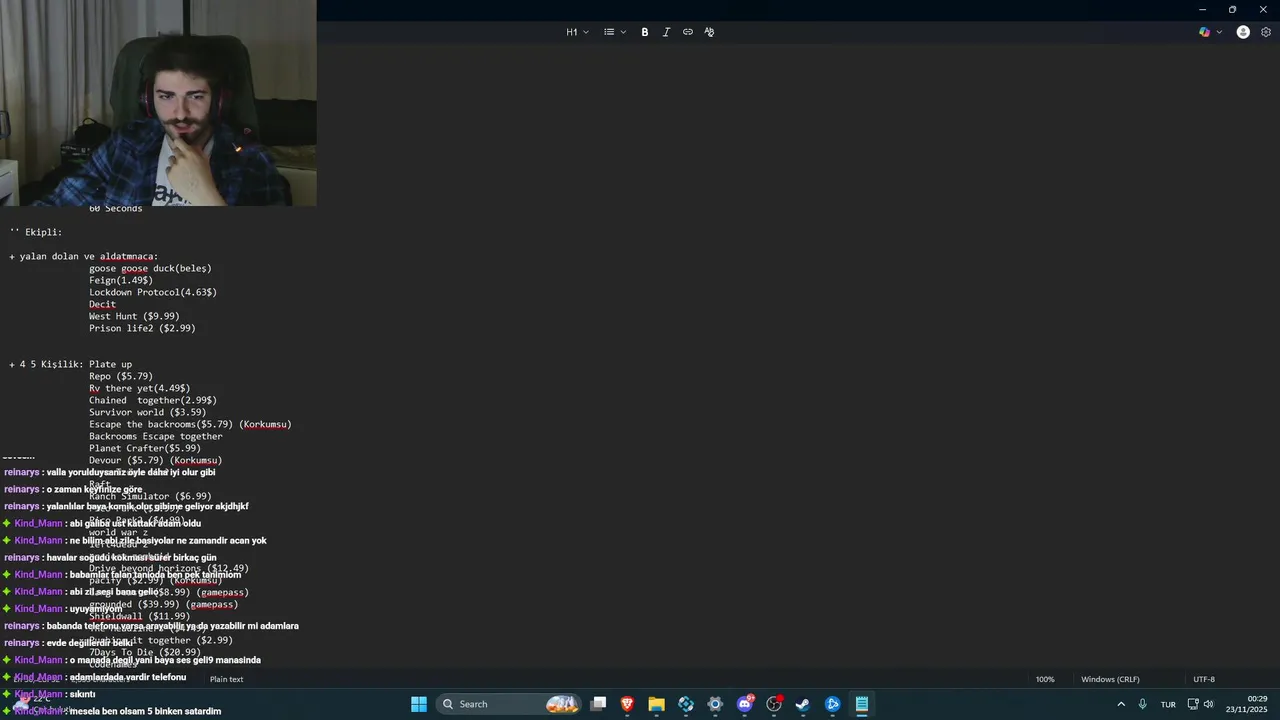The image size is (1280, 720).
Task: Launch Brave browser from the taskbar
Action: [x=627, y=704]
